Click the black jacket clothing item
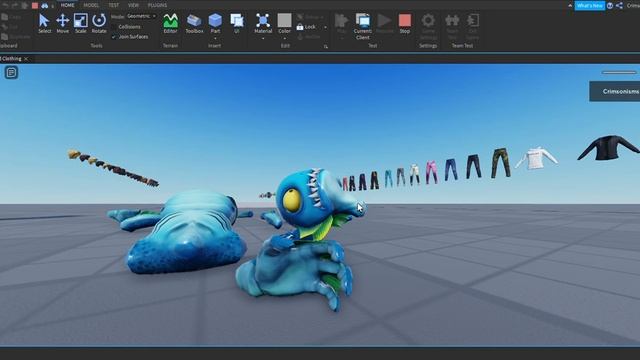 [609, 148]
